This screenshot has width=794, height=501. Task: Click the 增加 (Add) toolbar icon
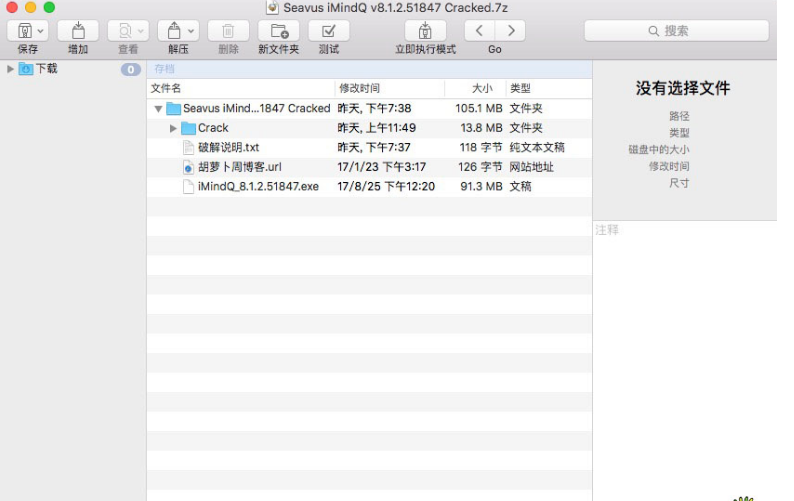point(78,31)
